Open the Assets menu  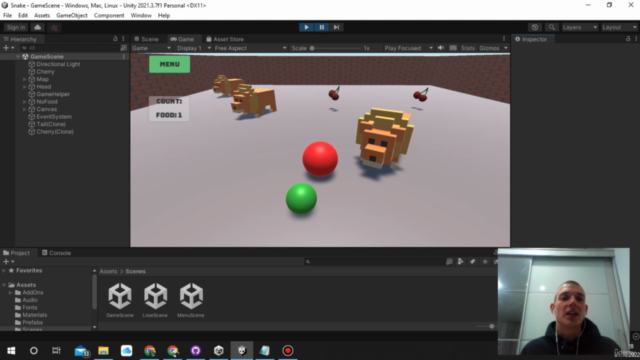pyautogui.click(x=42, y=16)
